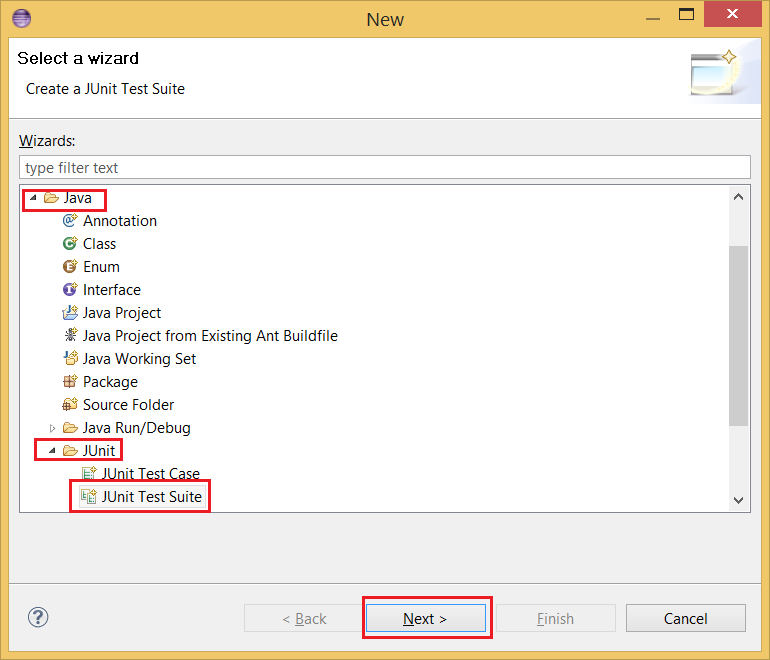Click the Next button
The width and height of the screenshot is (770, 660).
pos(426,618)
